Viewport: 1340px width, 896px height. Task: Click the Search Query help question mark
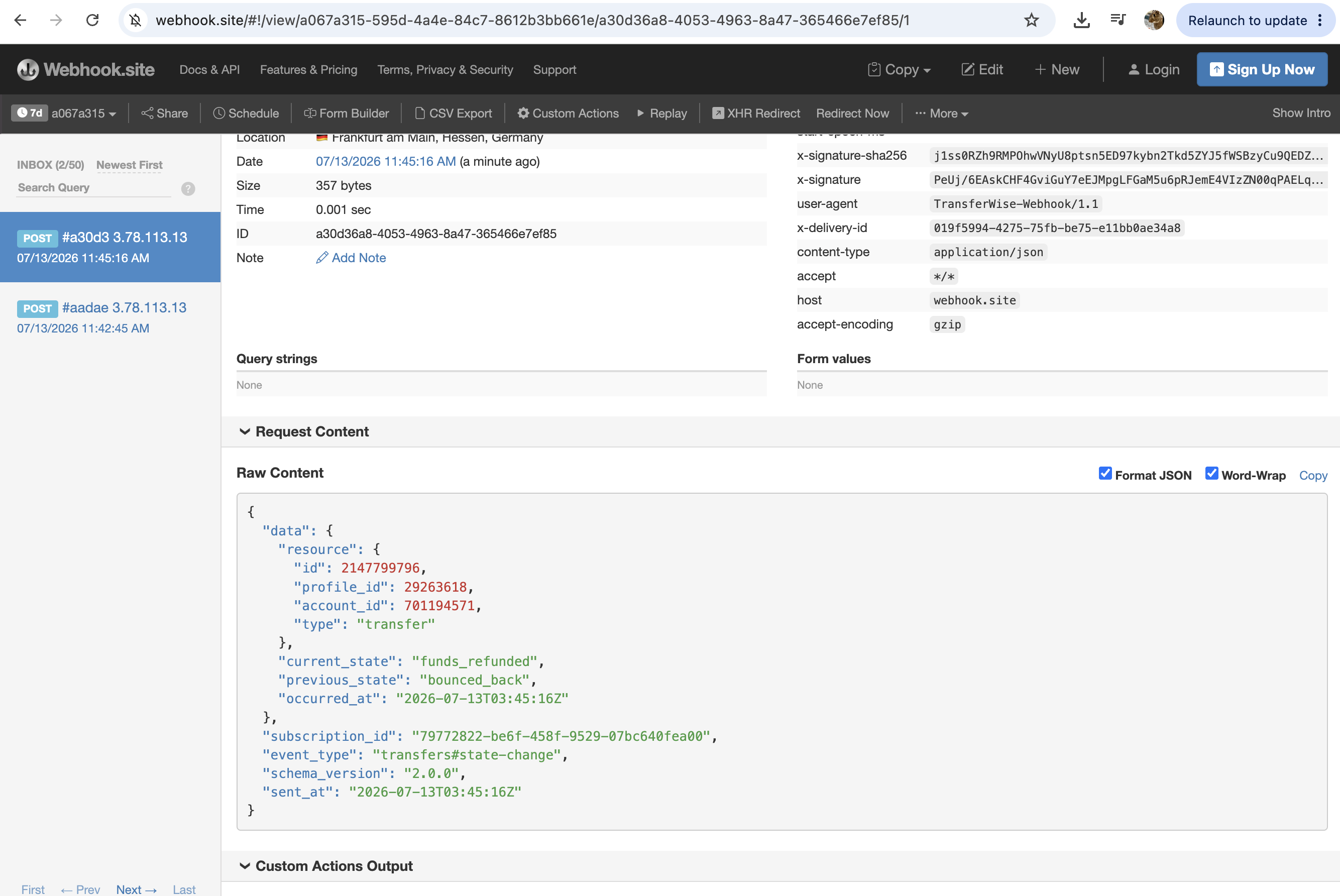click(x=188, y=188)
